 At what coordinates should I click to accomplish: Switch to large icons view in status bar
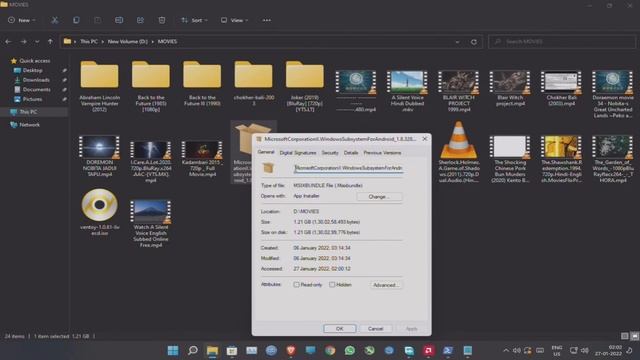634,336
